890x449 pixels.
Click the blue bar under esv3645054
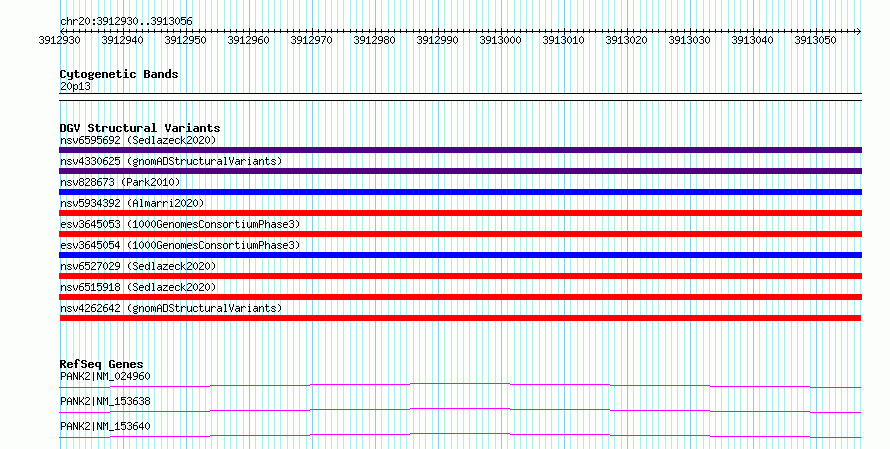[x=460, y=255]
